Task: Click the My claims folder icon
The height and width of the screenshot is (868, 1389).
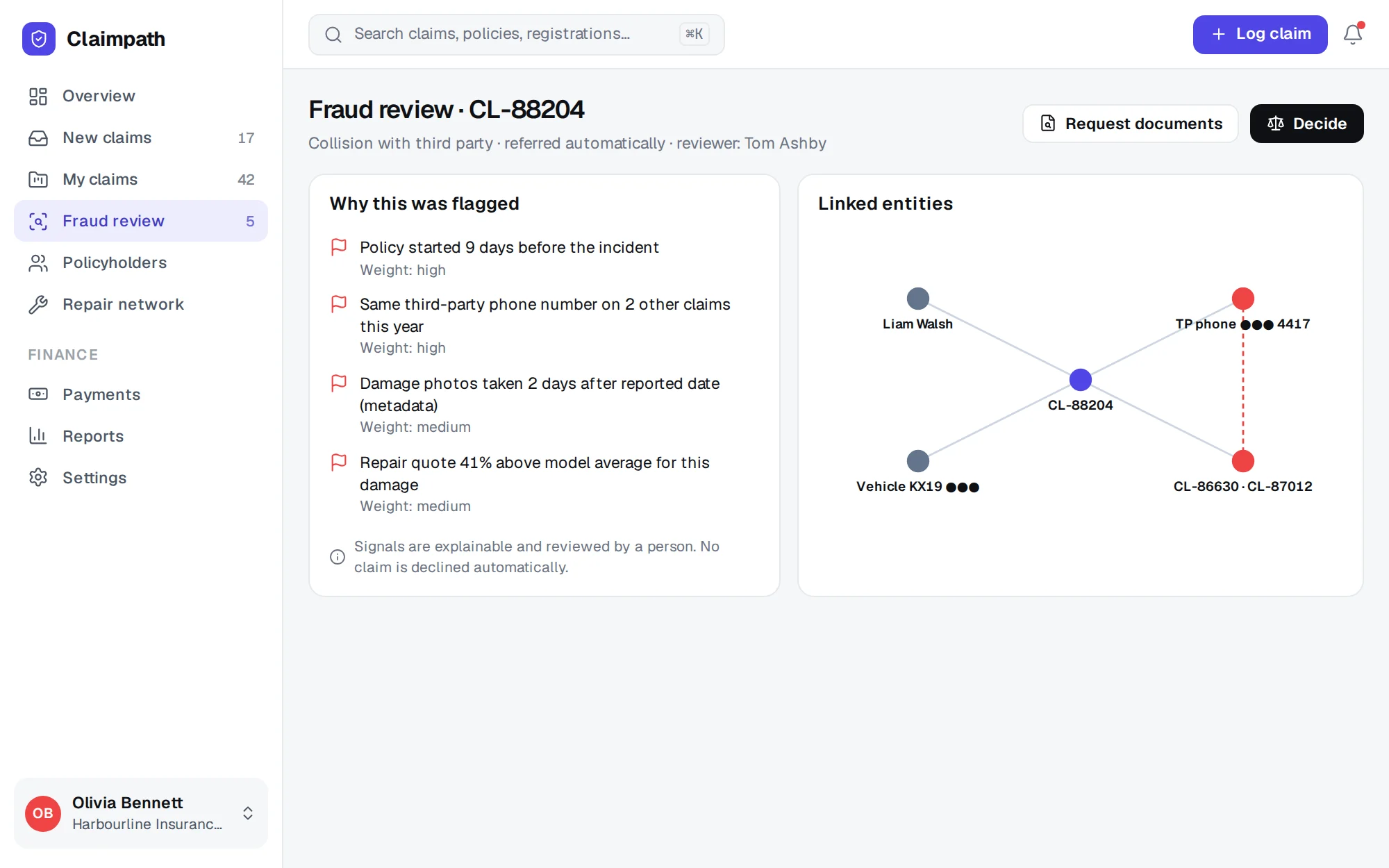Action: [38, 179]
